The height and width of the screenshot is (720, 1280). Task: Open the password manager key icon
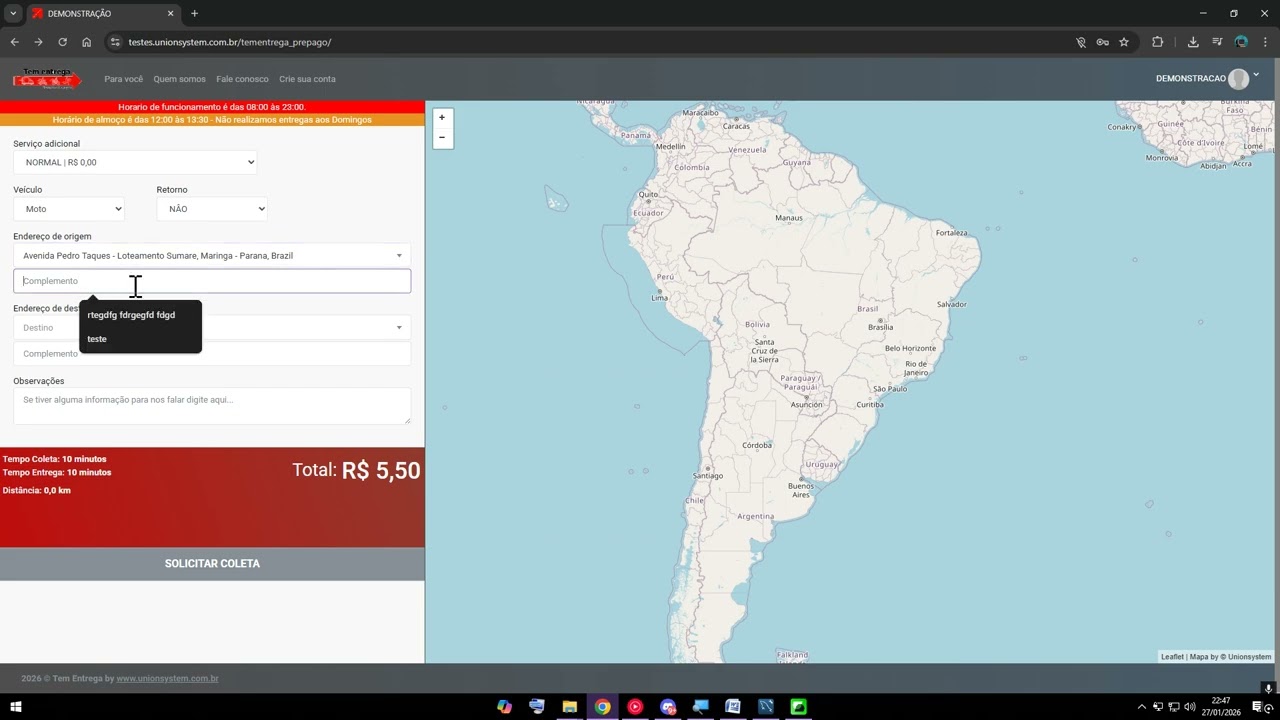[1102, 42]
